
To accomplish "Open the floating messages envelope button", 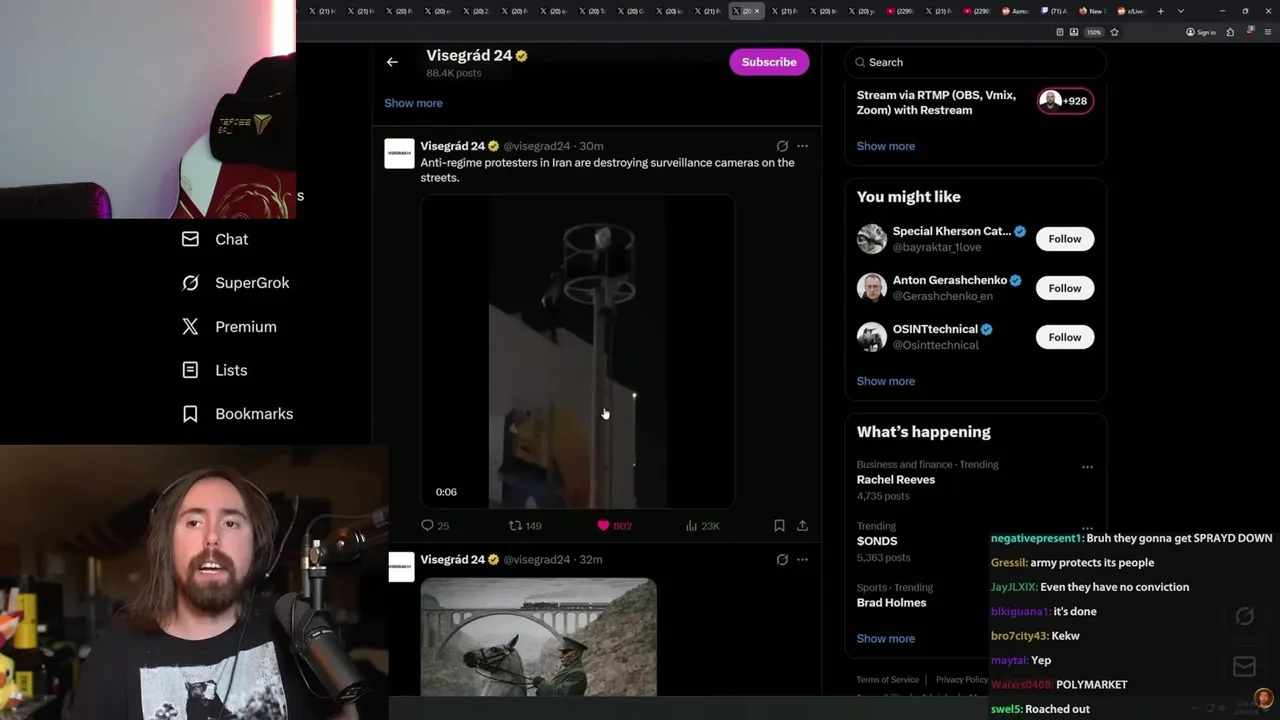I will 1244,666.
